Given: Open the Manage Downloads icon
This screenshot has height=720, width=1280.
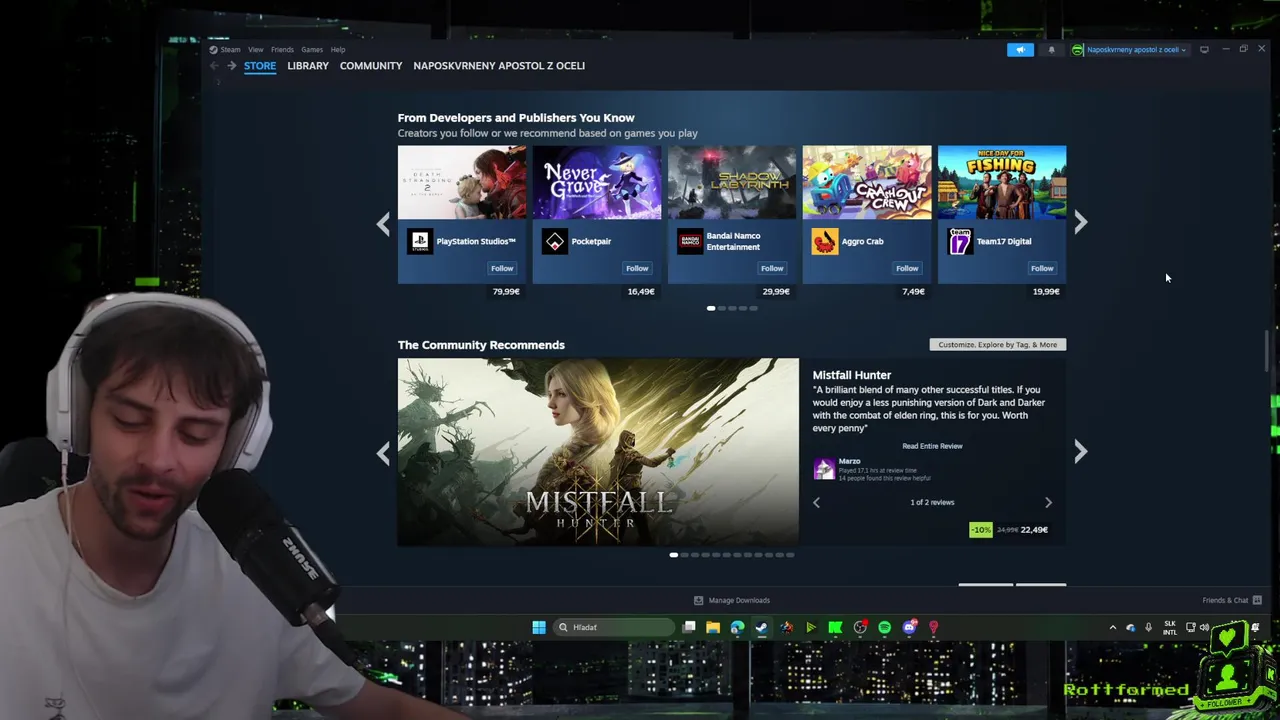Looking at the screenshot, I should coord(698,600).
